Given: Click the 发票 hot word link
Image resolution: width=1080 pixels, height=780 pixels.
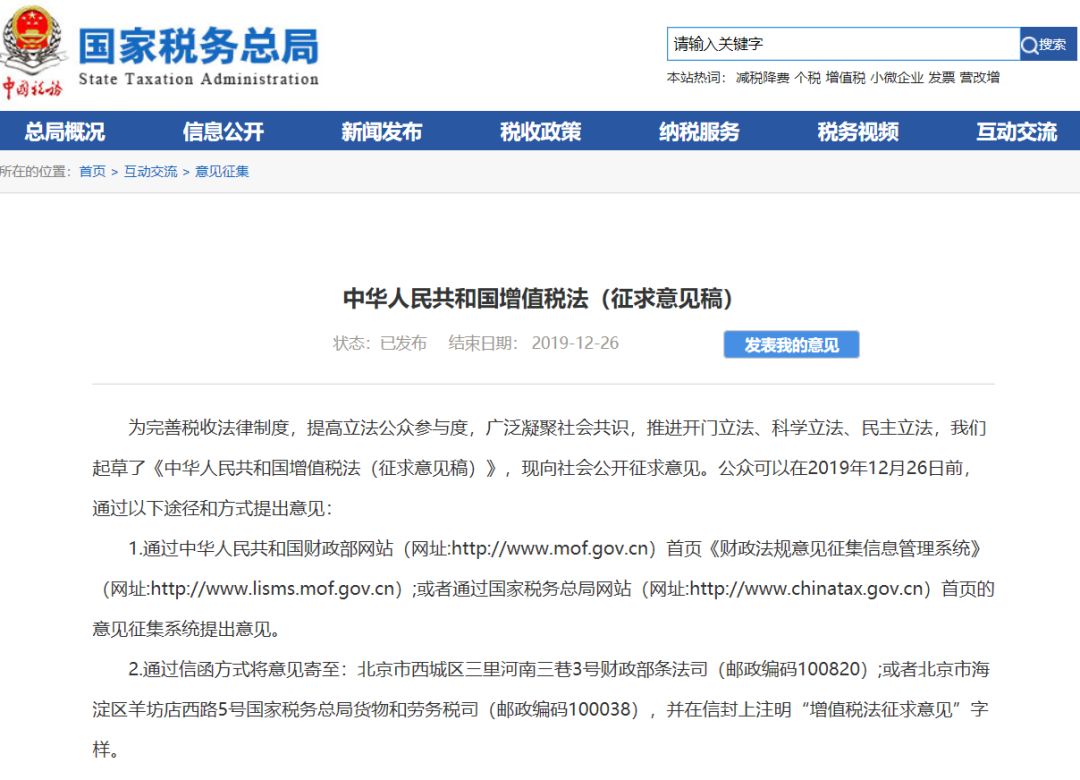Looking at the screenshot, I should (x=941, y=78).
